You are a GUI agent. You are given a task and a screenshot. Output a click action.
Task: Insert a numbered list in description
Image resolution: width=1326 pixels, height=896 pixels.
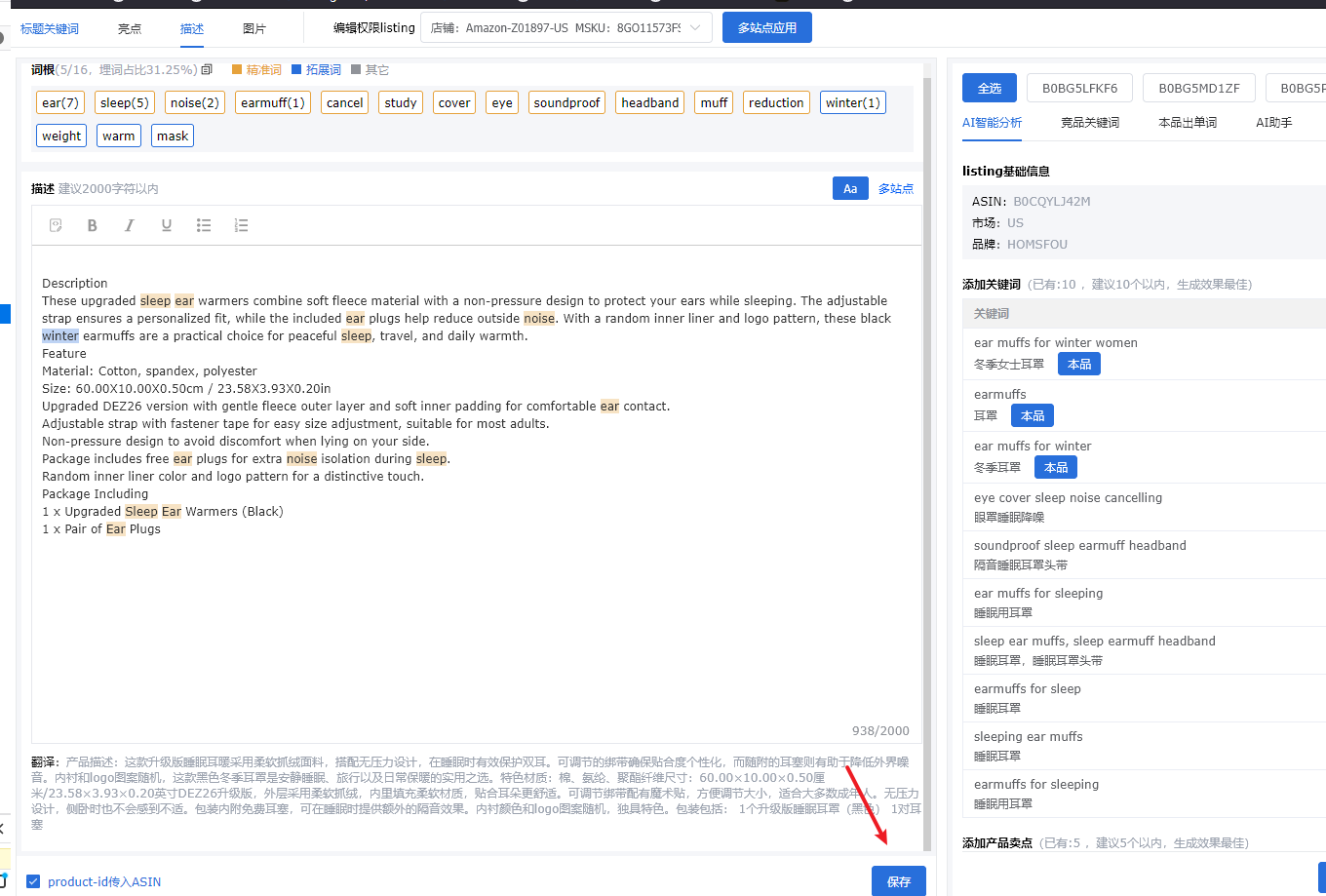pyautogui.click(x=241, y=225)
